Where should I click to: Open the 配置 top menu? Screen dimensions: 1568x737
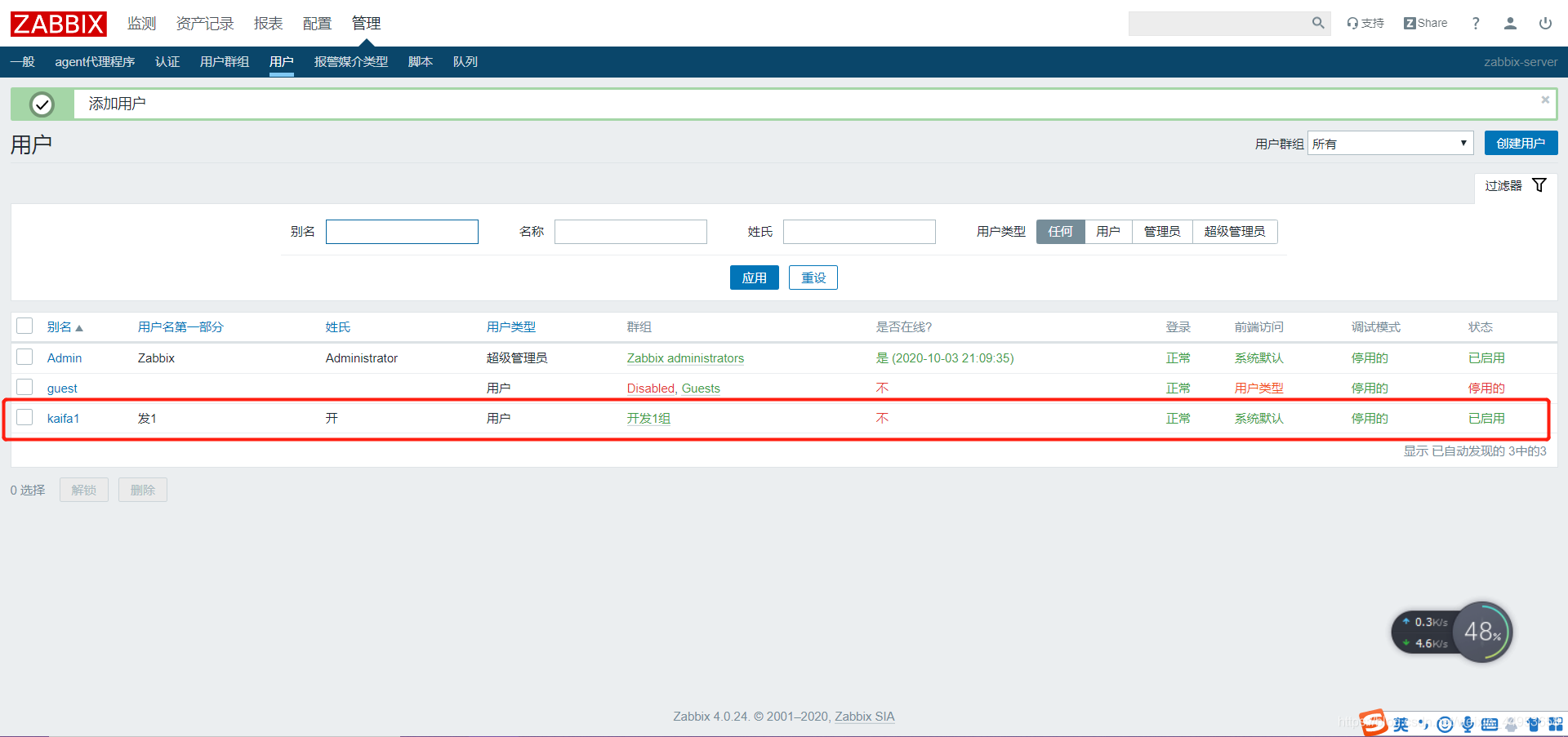[317, 24]
